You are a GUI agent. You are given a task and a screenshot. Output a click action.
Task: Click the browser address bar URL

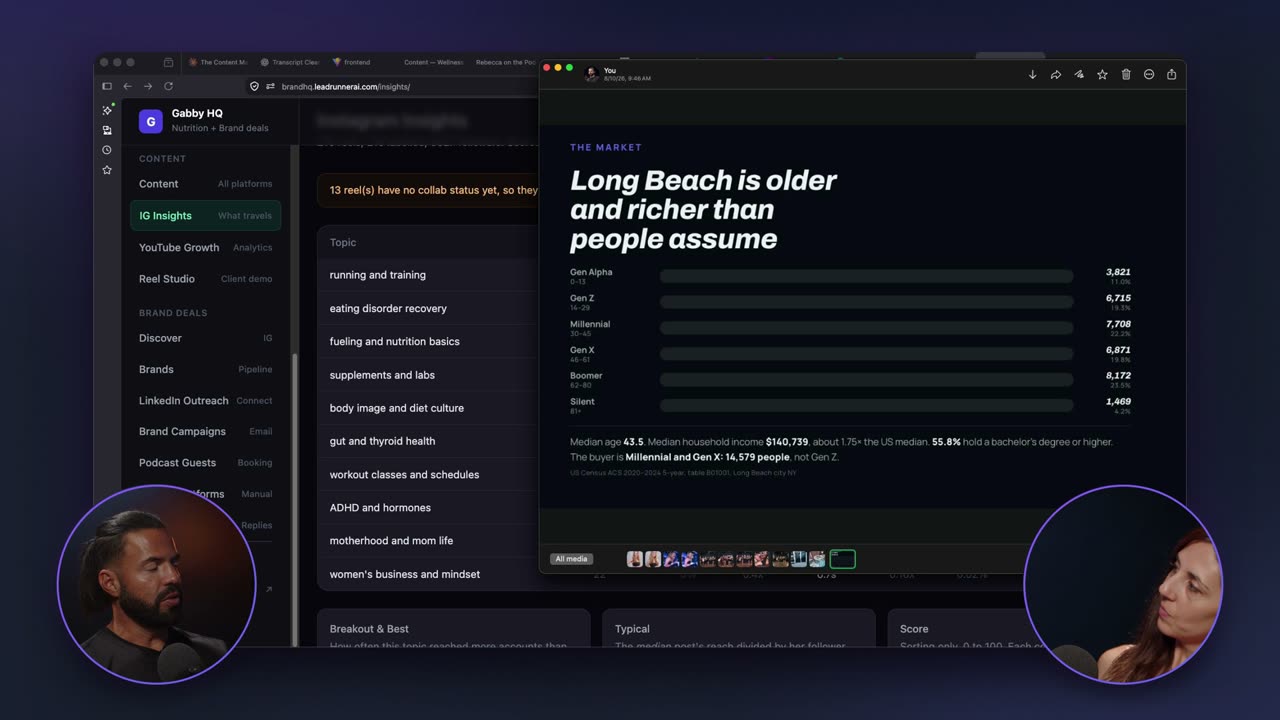tap(346, 87)
